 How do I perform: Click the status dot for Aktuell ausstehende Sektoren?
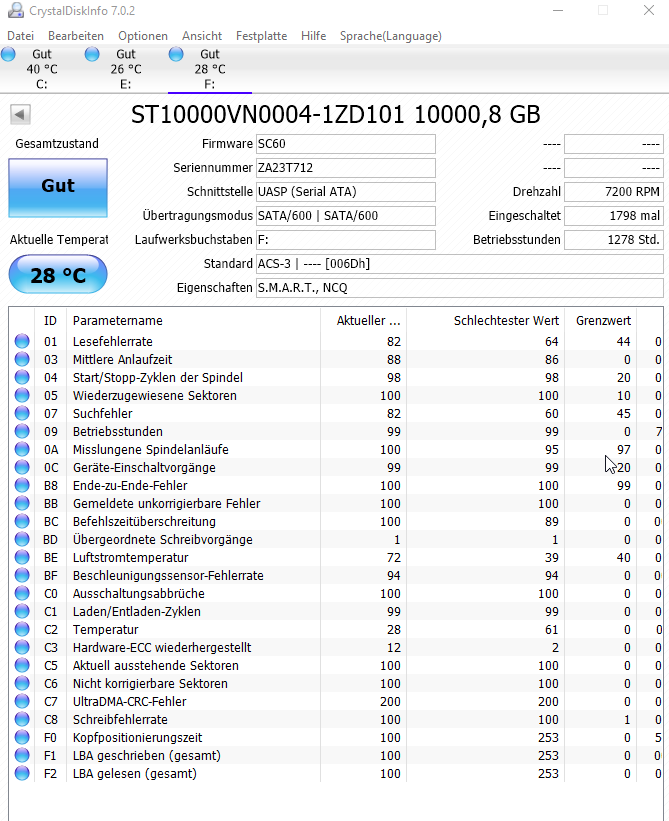point(22,665)
